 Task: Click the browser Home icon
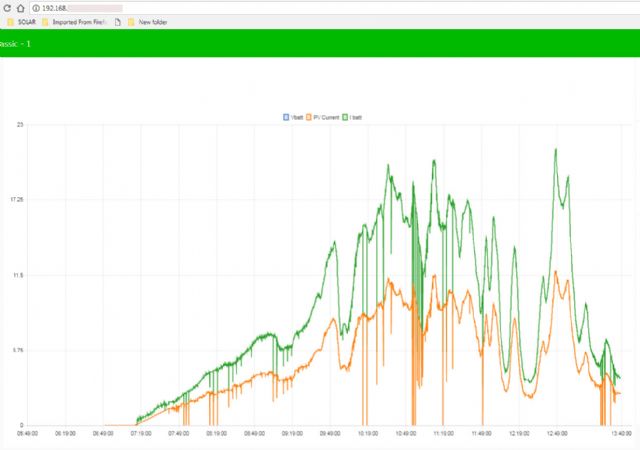click(x=20, y=7)
